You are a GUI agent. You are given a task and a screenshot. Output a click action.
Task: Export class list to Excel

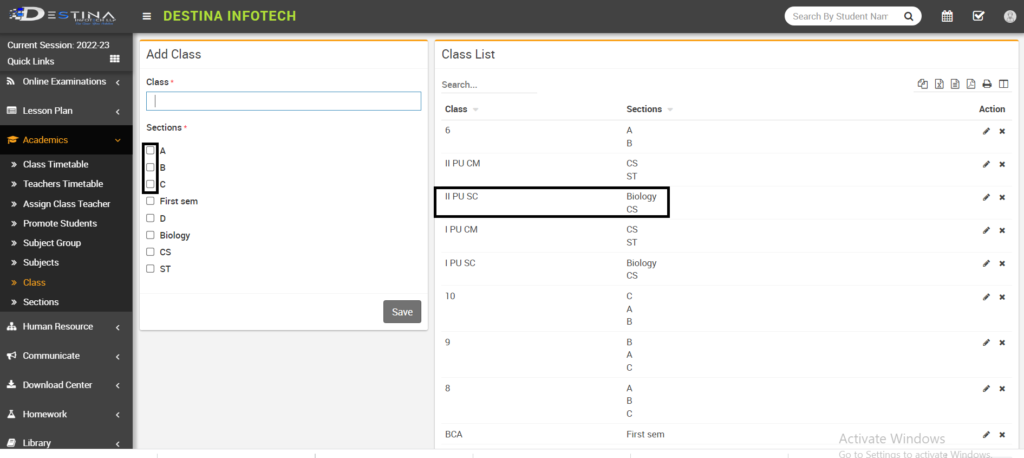pyautogui.click(x=939, y=84)
